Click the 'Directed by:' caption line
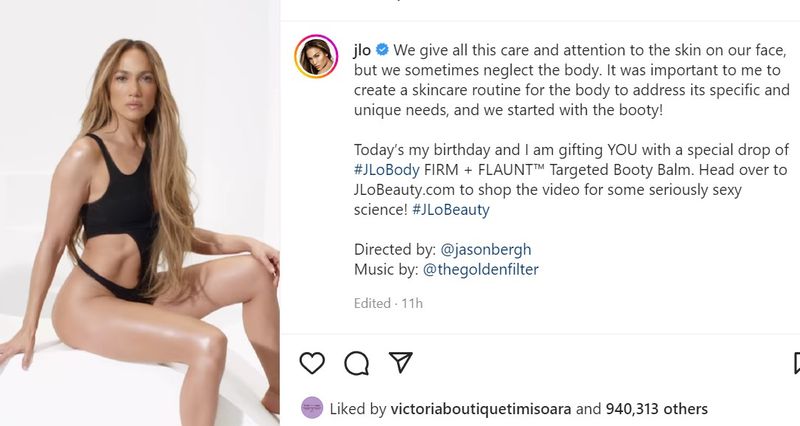This screenshot has height=426, width=800. click(395, 249)
